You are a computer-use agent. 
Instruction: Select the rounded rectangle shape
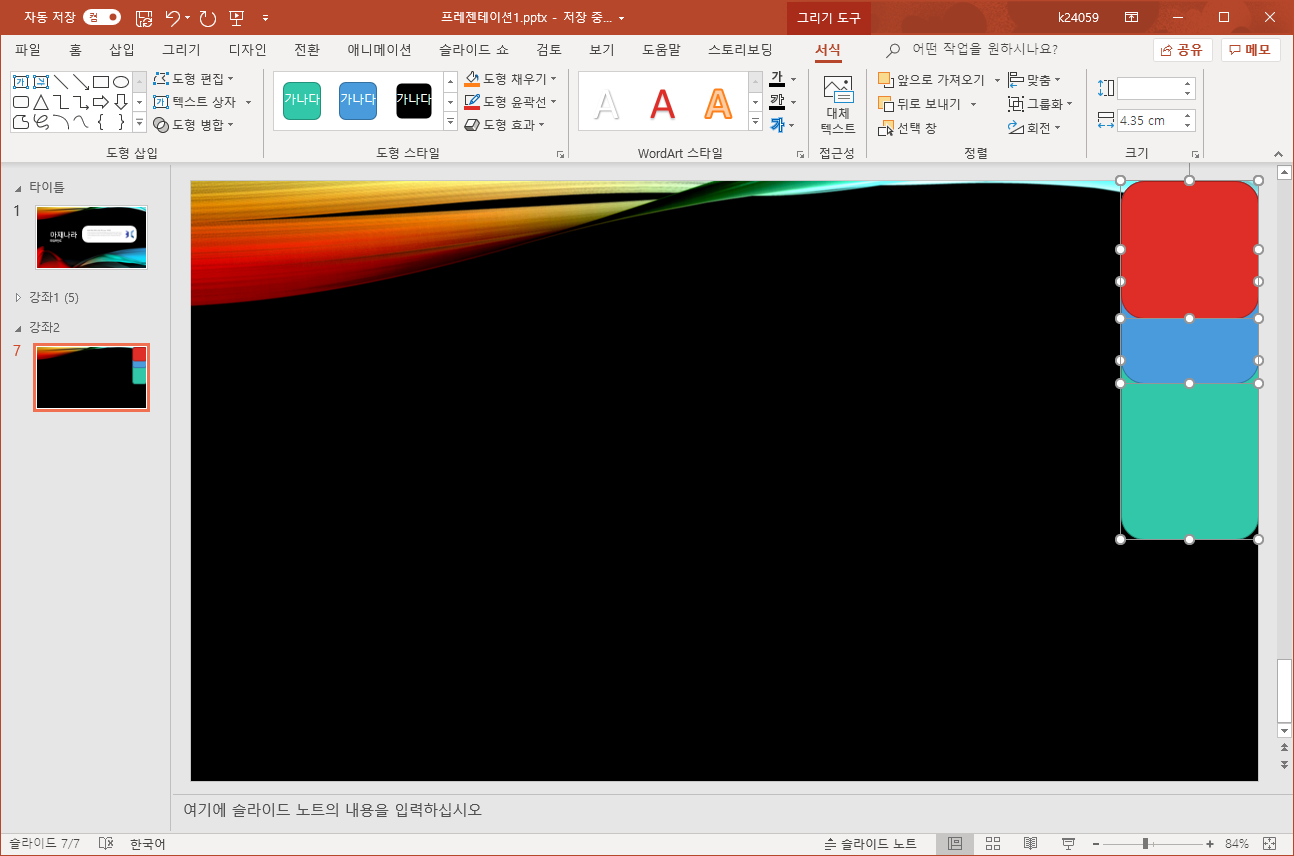[21, 102]
